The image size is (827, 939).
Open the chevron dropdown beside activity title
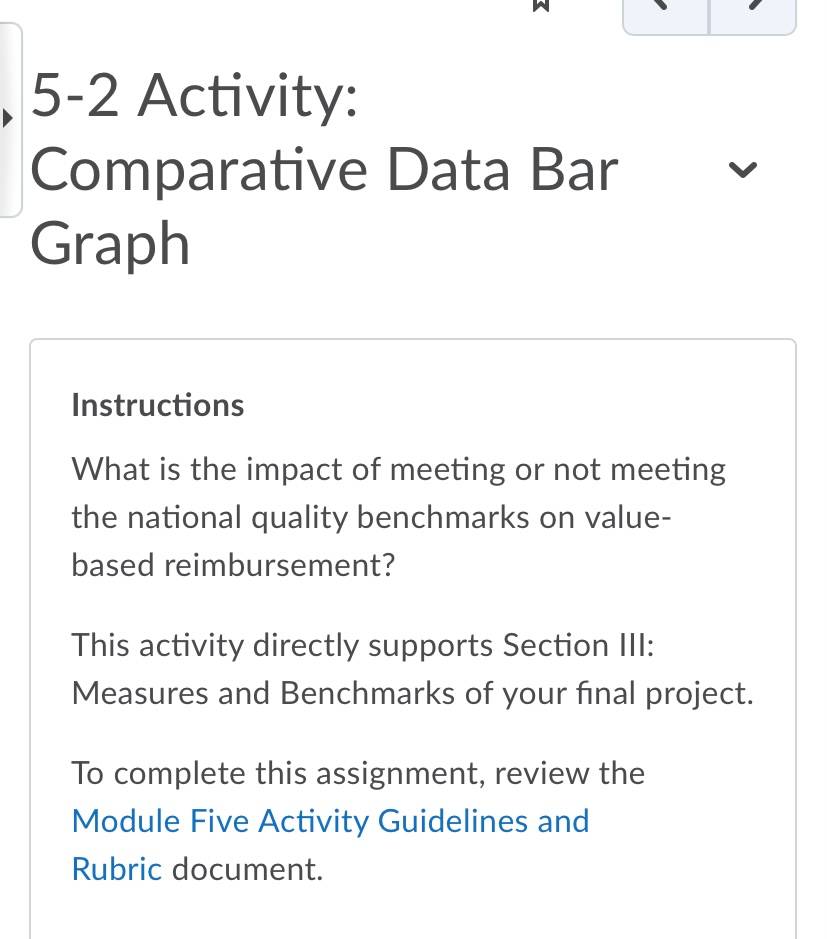click(743, 170)
